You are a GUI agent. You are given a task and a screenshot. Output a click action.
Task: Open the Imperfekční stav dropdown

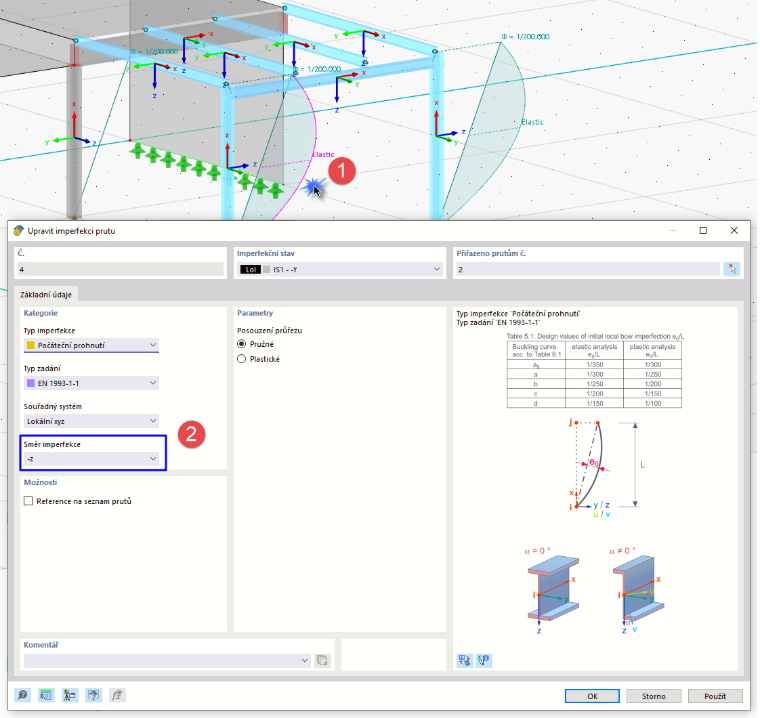click(339, 269)
